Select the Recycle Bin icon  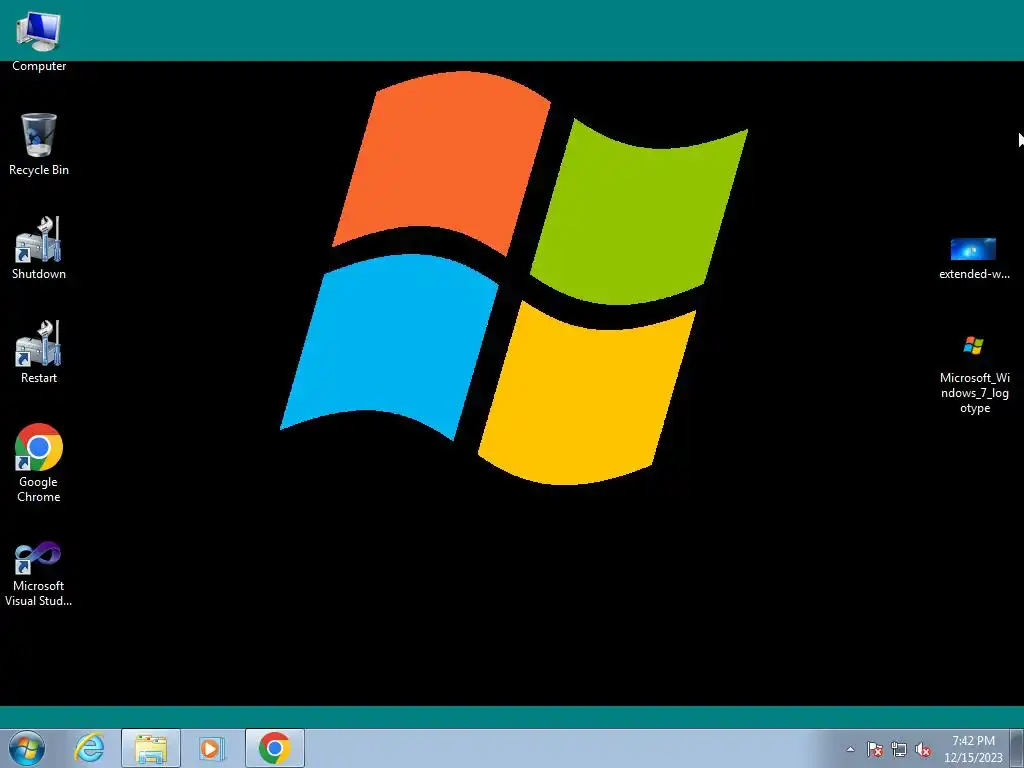[x=39, y=145]
